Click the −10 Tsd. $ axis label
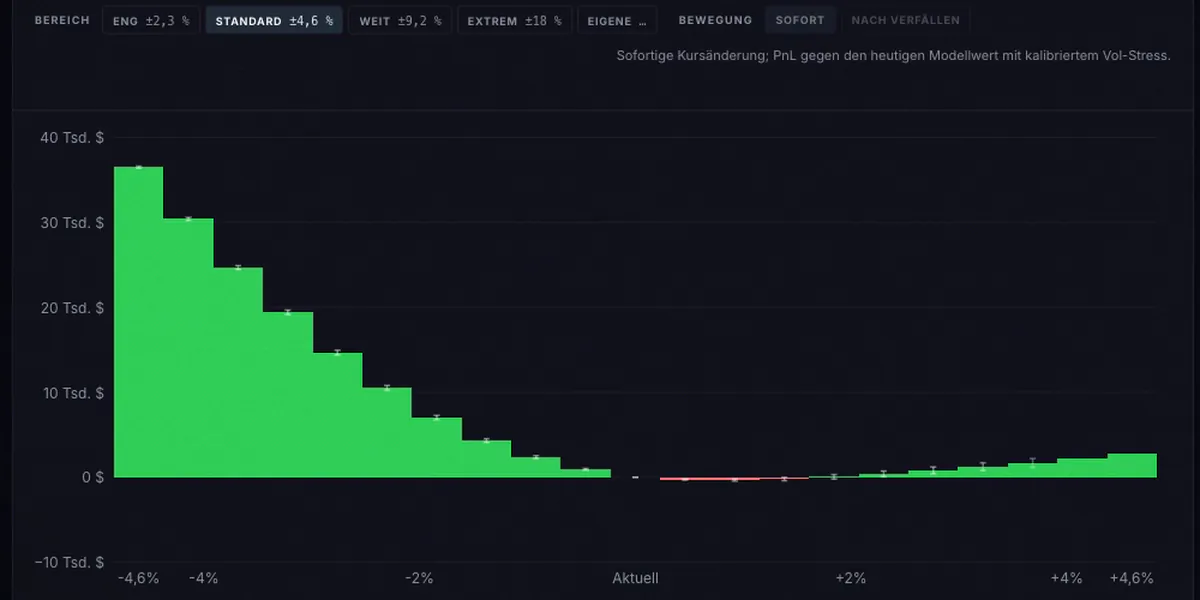The width and height of the screenshot is (1200, 600). [69, 563]
